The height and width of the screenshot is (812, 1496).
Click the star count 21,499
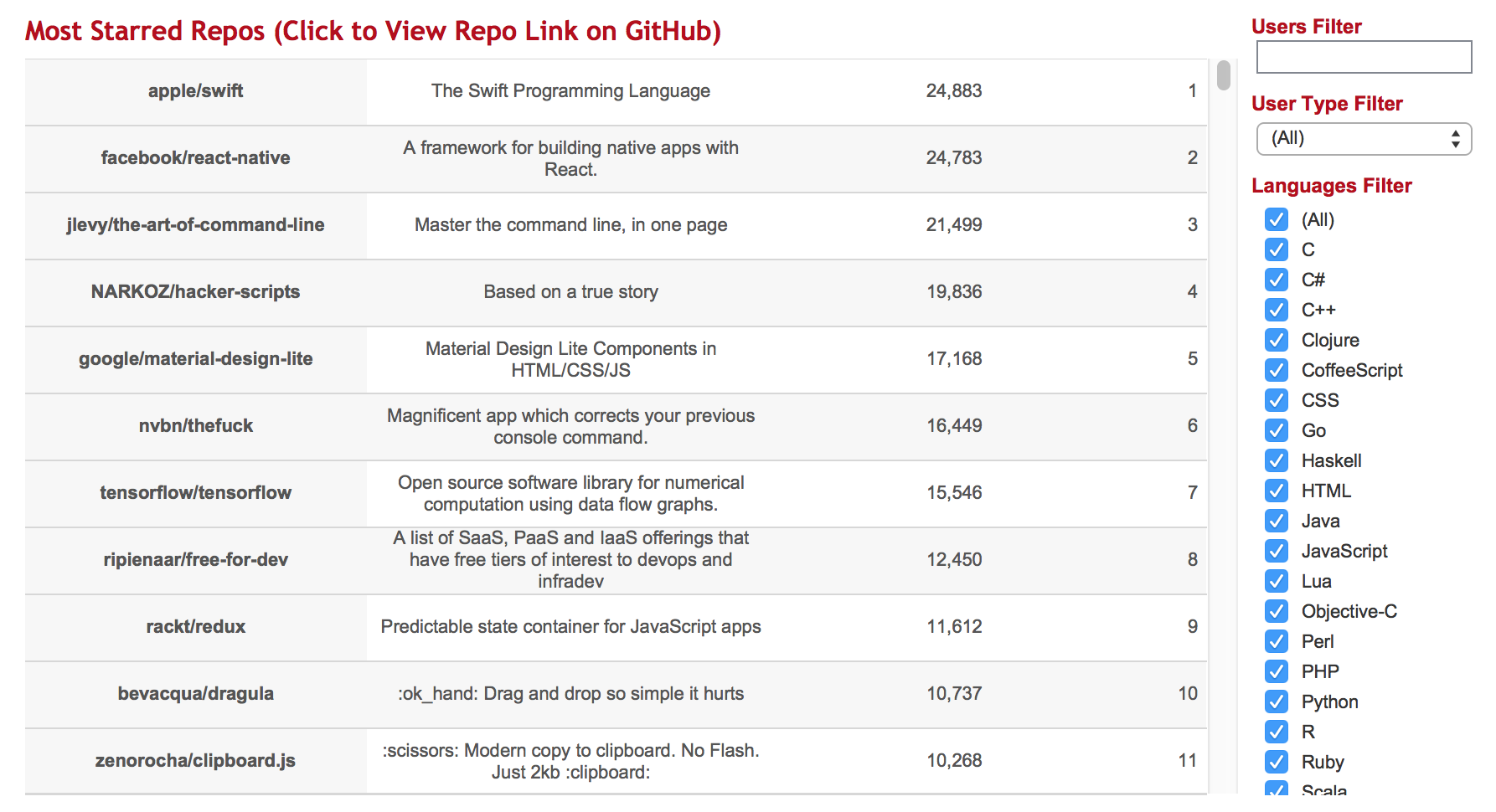(x=954, y=224)
